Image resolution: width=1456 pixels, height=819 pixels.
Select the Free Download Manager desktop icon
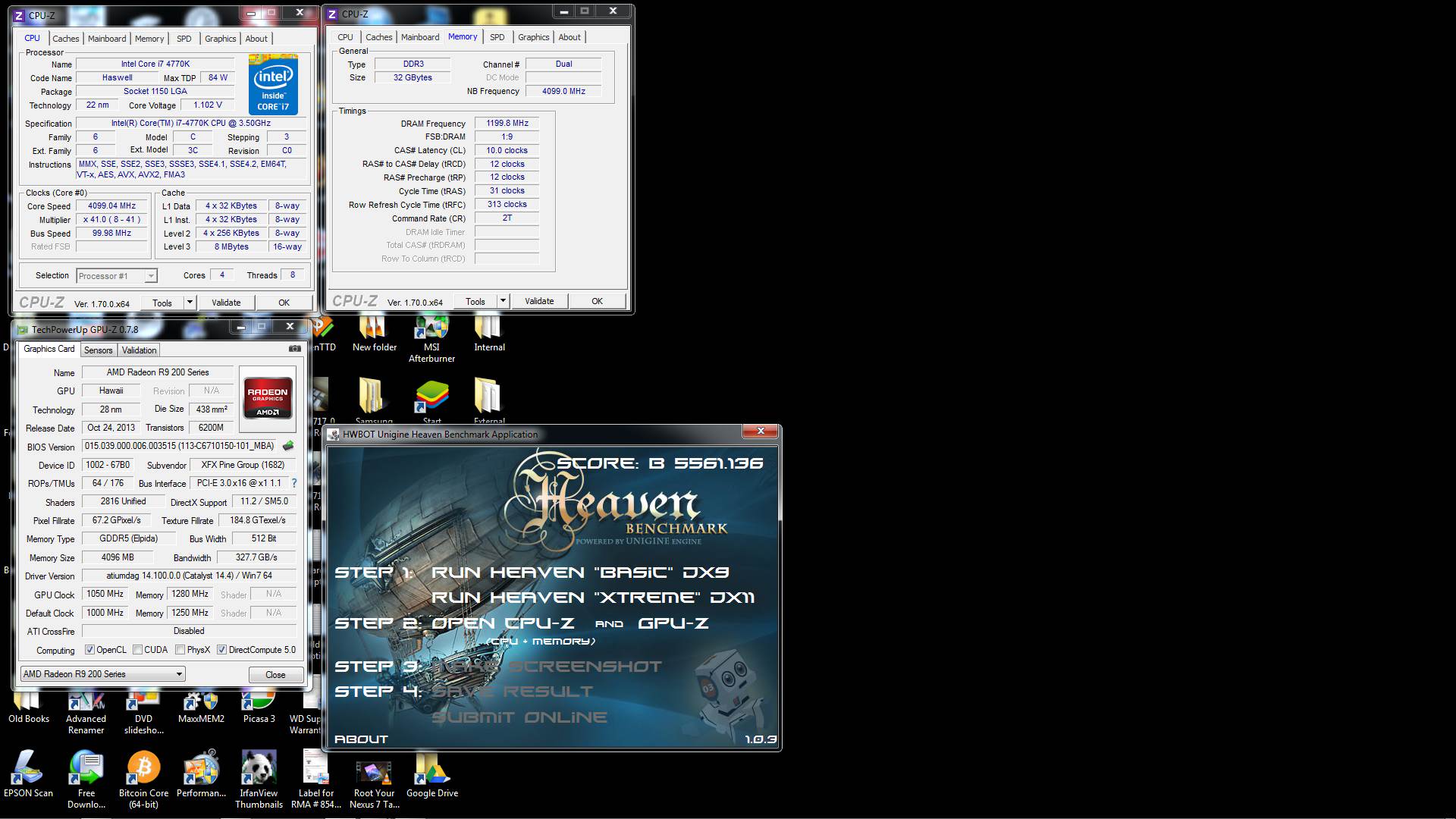pos(86,780)
